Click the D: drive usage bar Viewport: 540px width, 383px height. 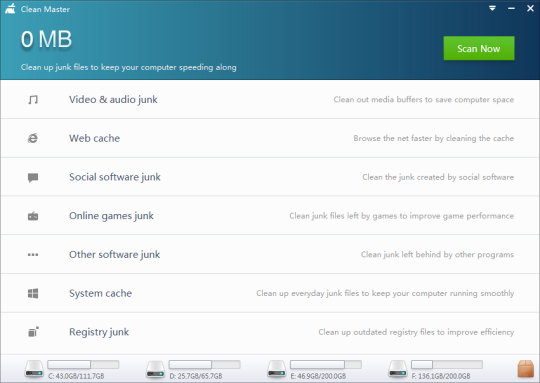tap(205, 364)
